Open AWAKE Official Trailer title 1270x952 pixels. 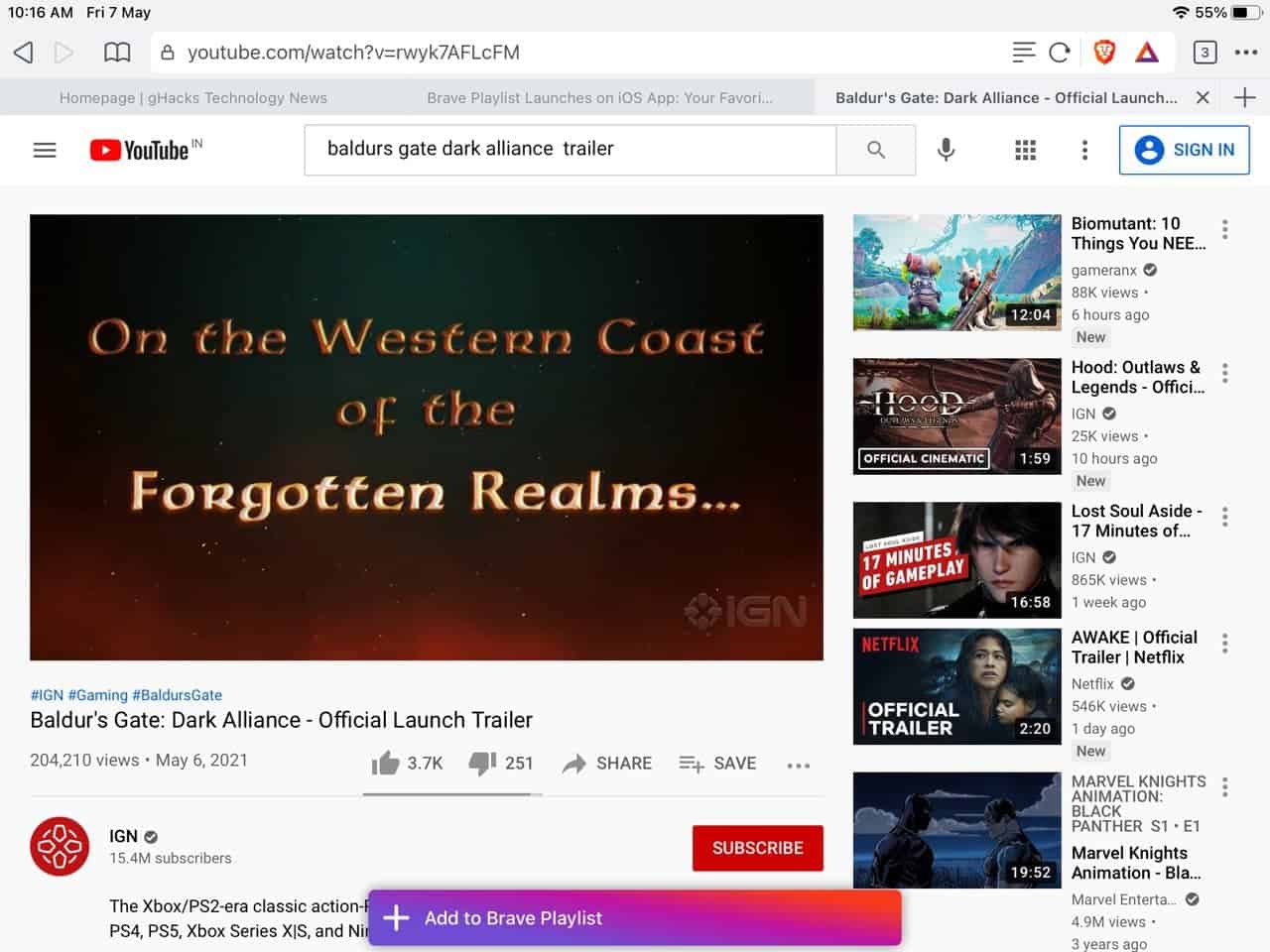pos(1134,647)
